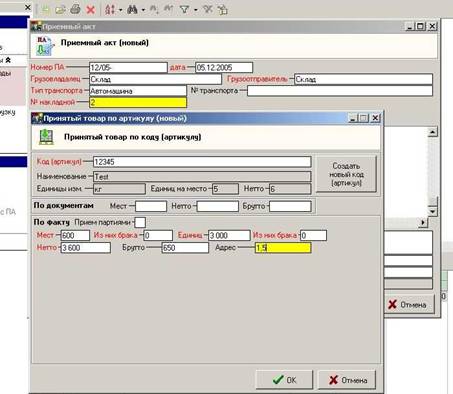This screenshot has width=453, height=394.
Task: Maximize the Приемный акт window
Action: pos(421,26)
